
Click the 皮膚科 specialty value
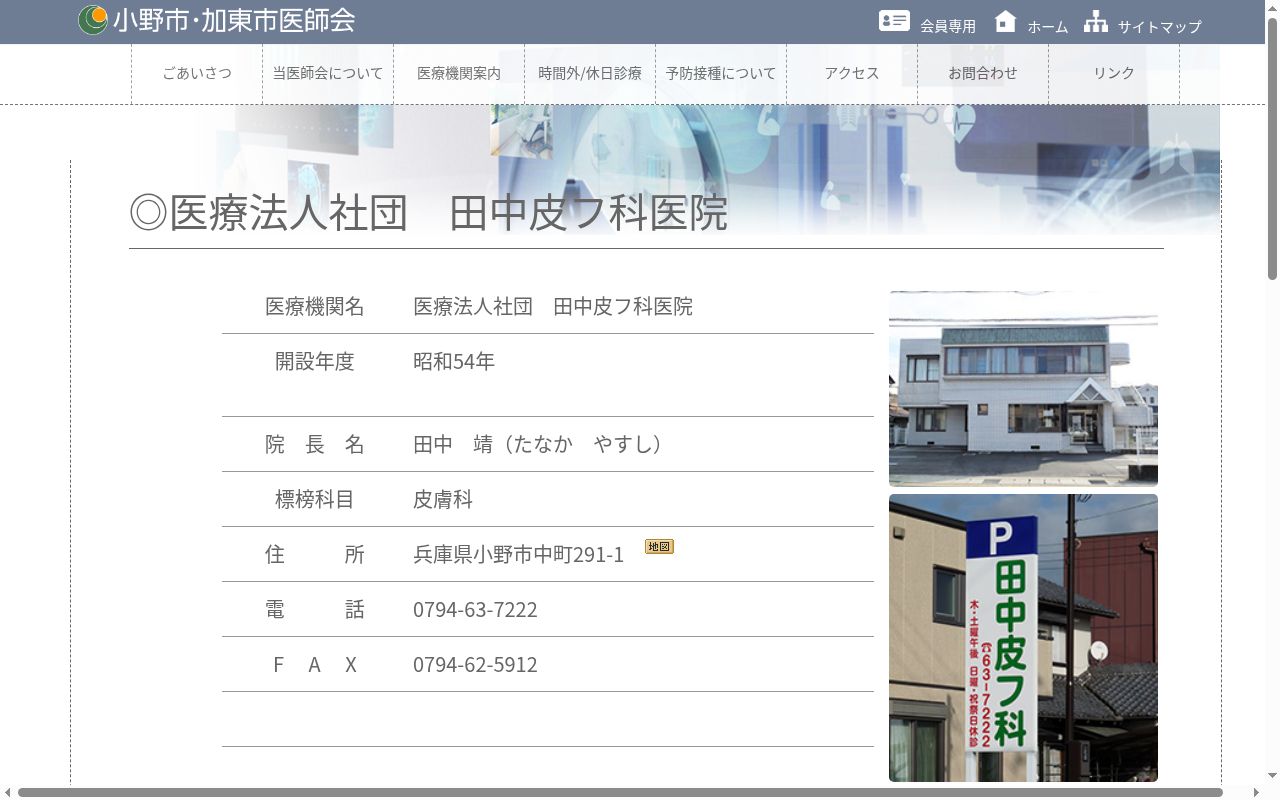click(x=443, y=499)
